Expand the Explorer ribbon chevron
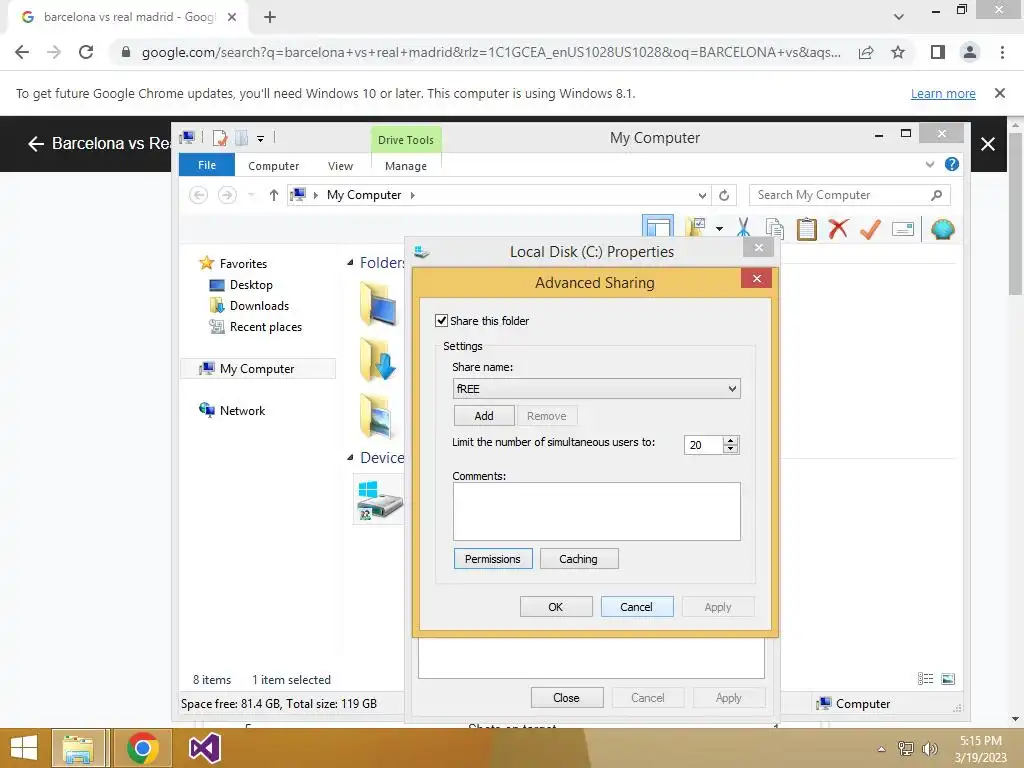Image resolution: width=1024 pixels, height=768 pixels. pos(930,165)
